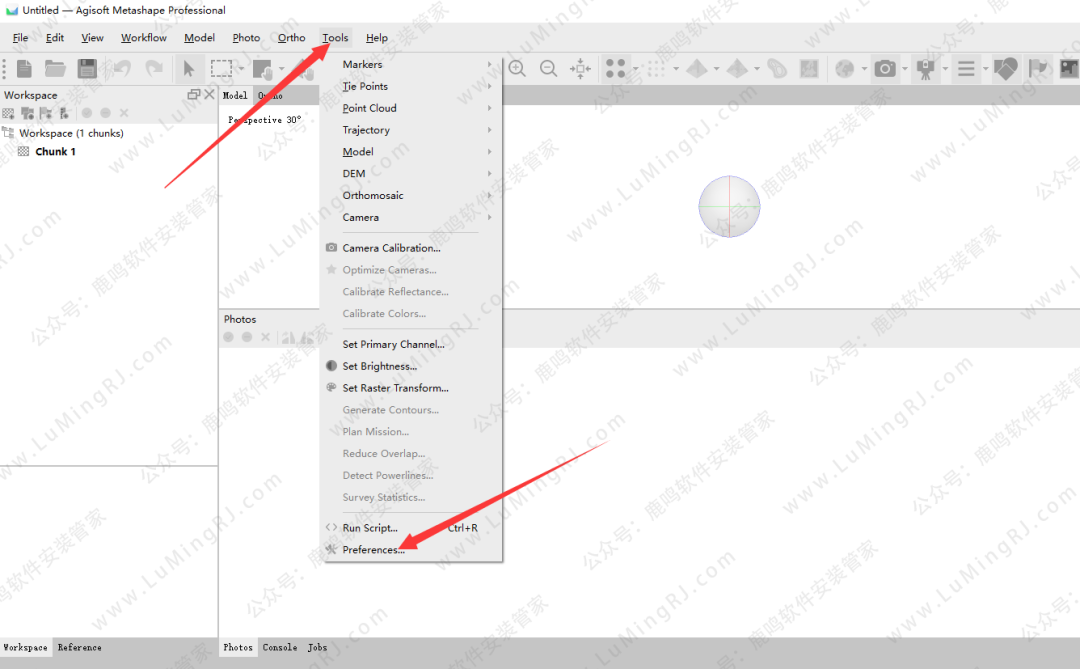Image resolution: width=1080 pixels, height=669 pixels.
Task: Click the Save floppy disk icon
Action: coord(87,68)
